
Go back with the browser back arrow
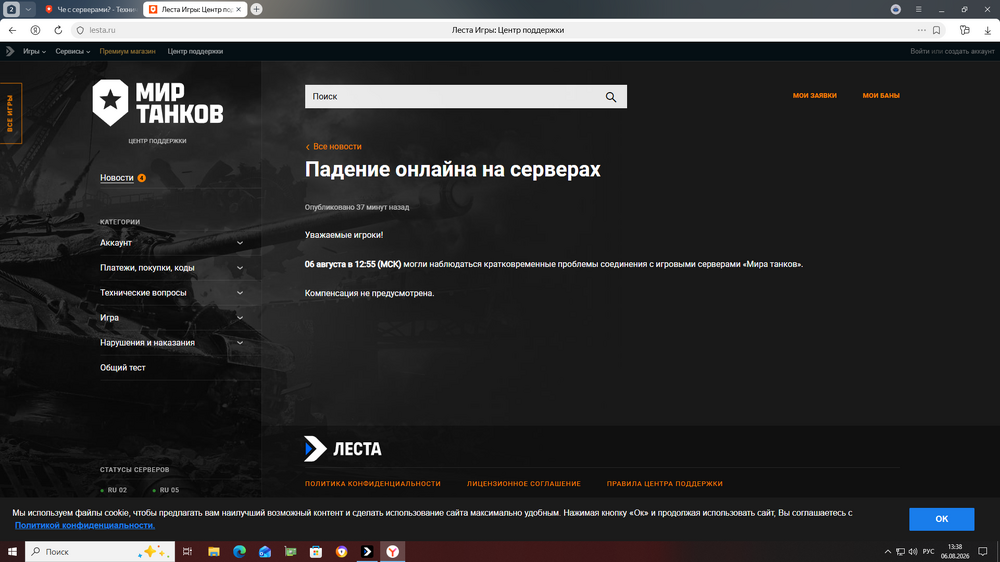click(x=12, y=30)
